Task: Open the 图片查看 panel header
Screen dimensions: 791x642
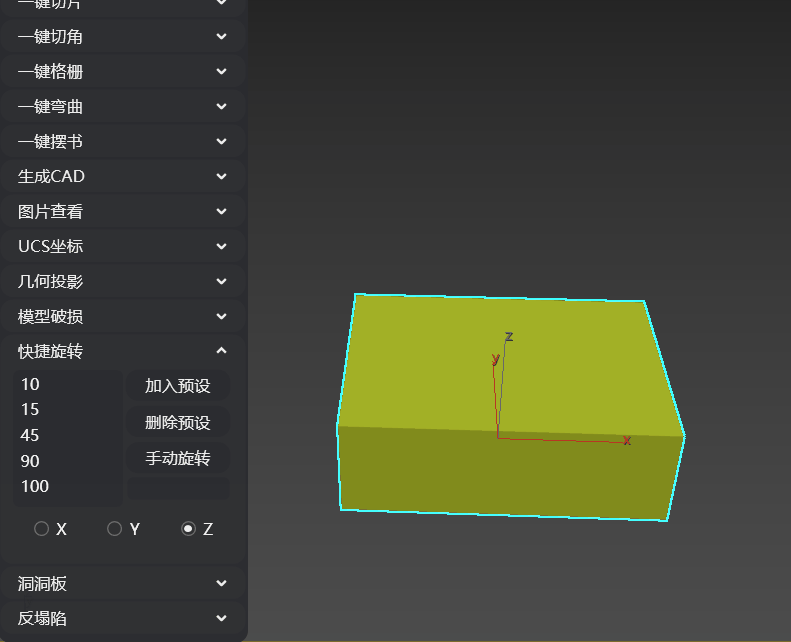Action: click(x=123, y=211)
